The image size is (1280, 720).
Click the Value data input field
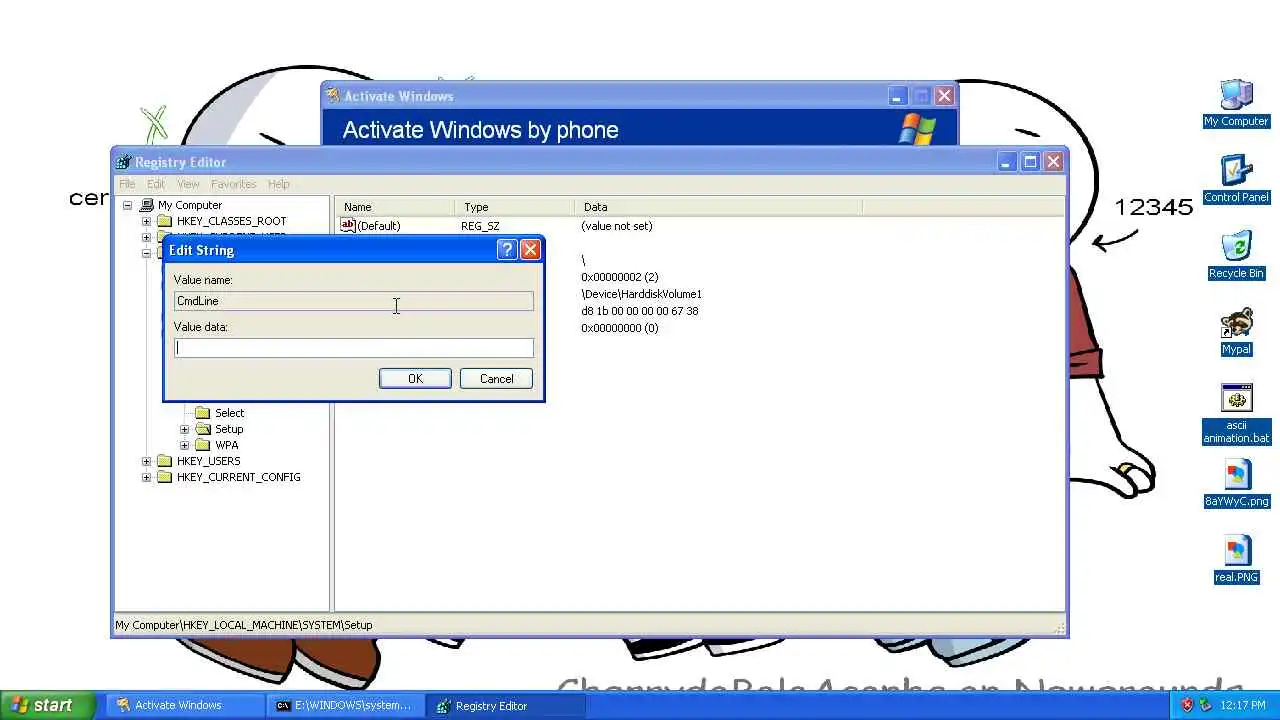[x=354, y=348]
